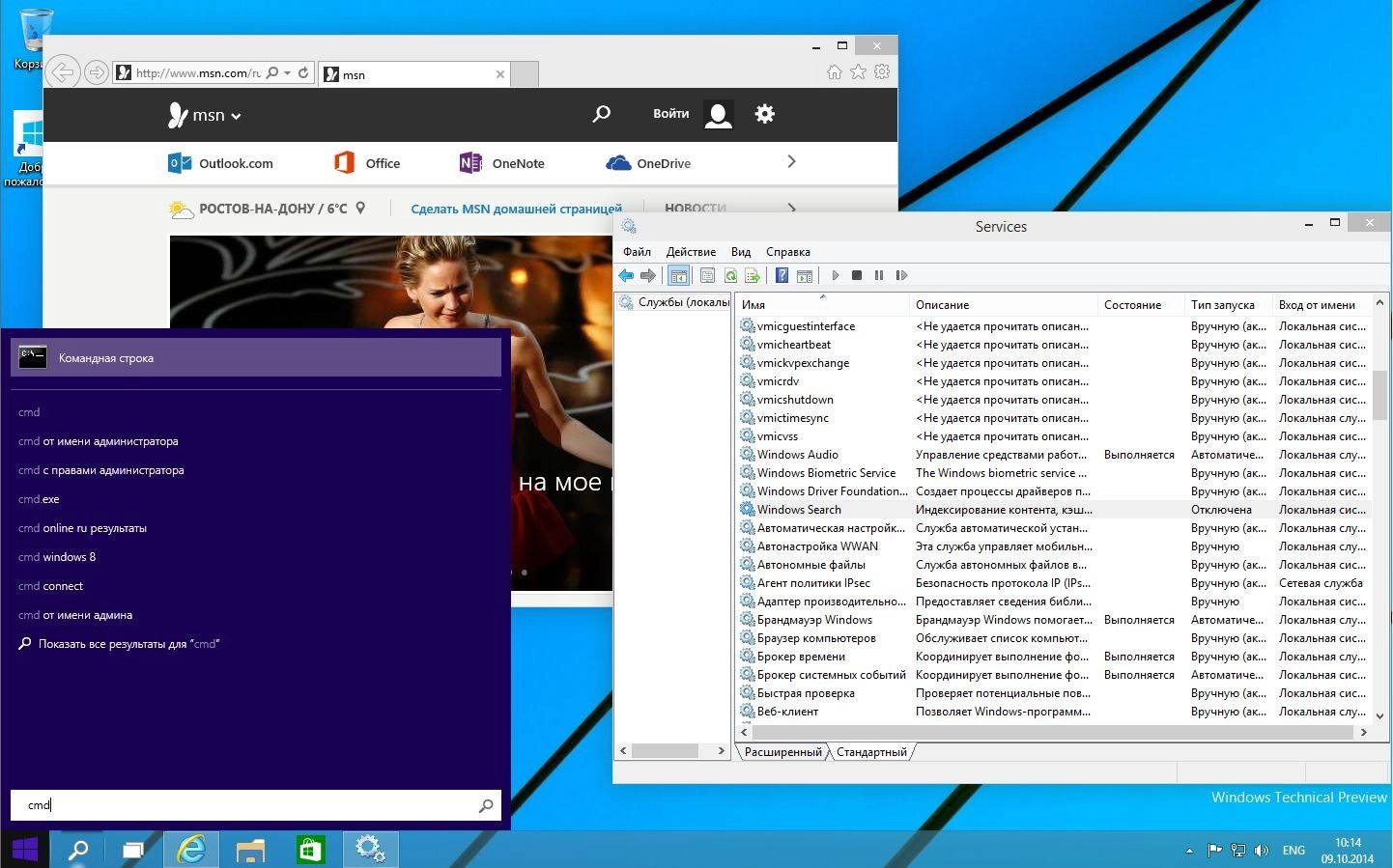Open the Действие menu in Services

[x=691, y=252]
